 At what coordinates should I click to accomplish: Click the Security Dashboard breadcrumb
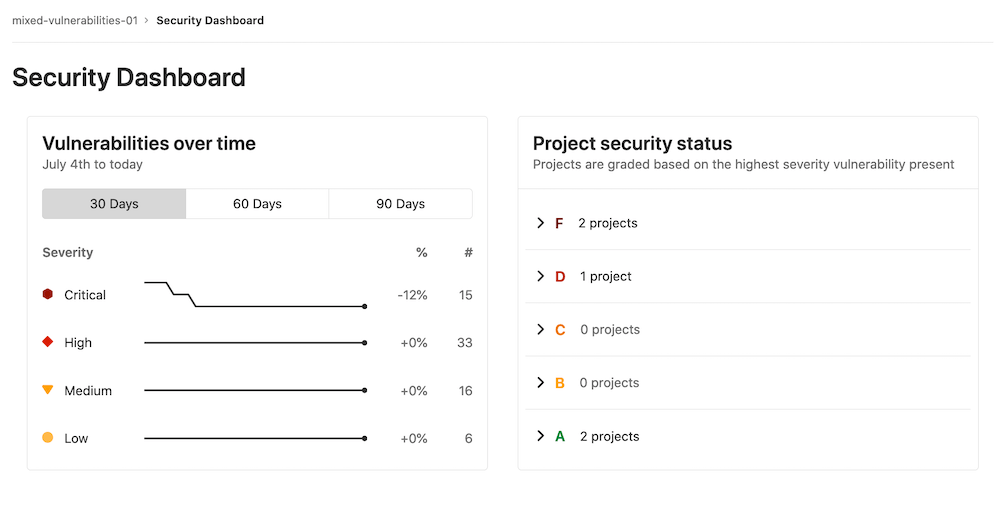click(210, 20)
